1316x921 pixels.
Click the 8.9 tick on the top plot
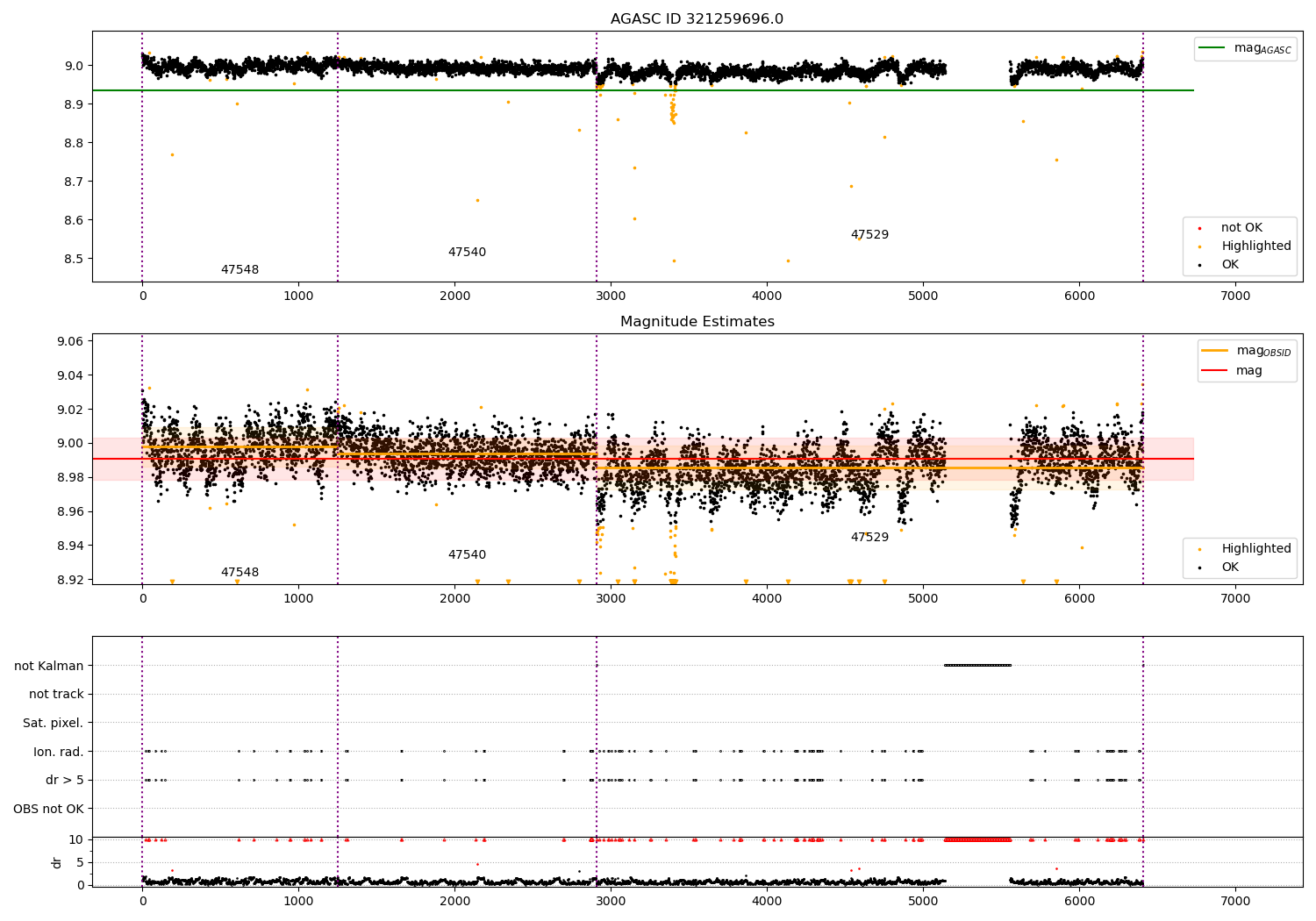(74, 104)
